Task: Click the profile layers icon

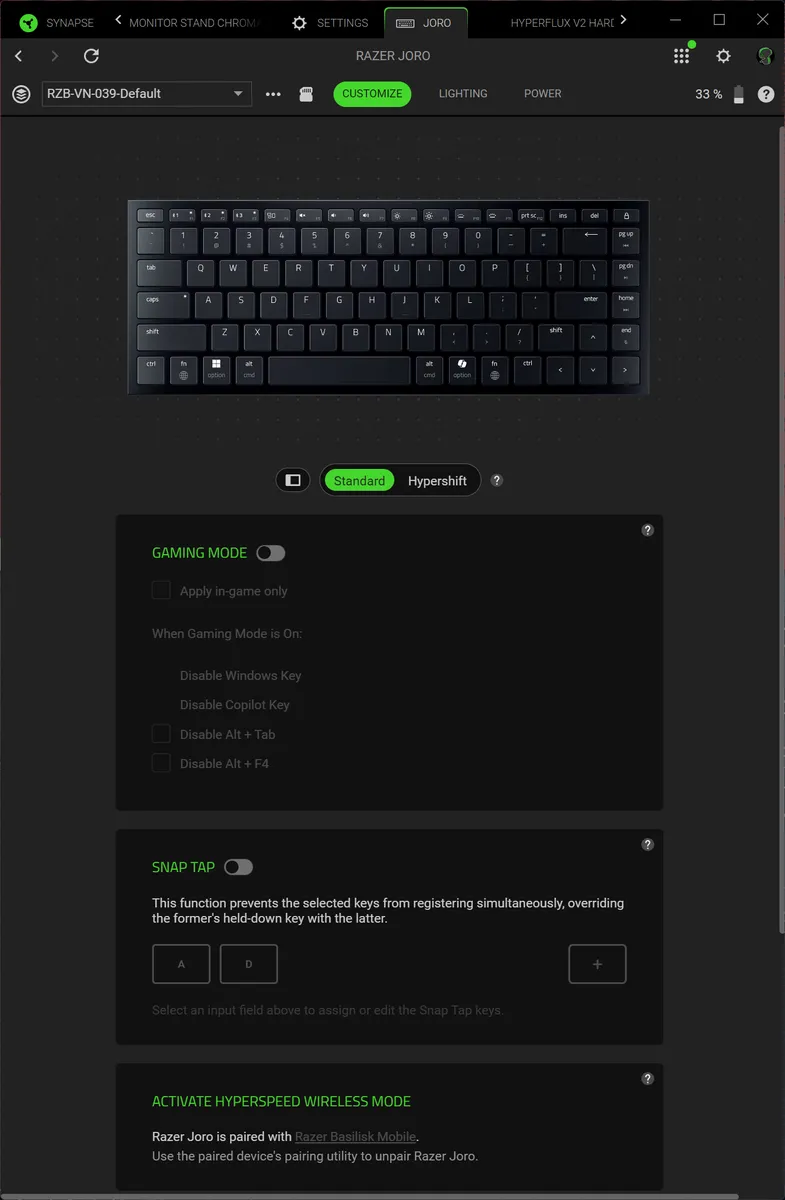Action: 21,94
